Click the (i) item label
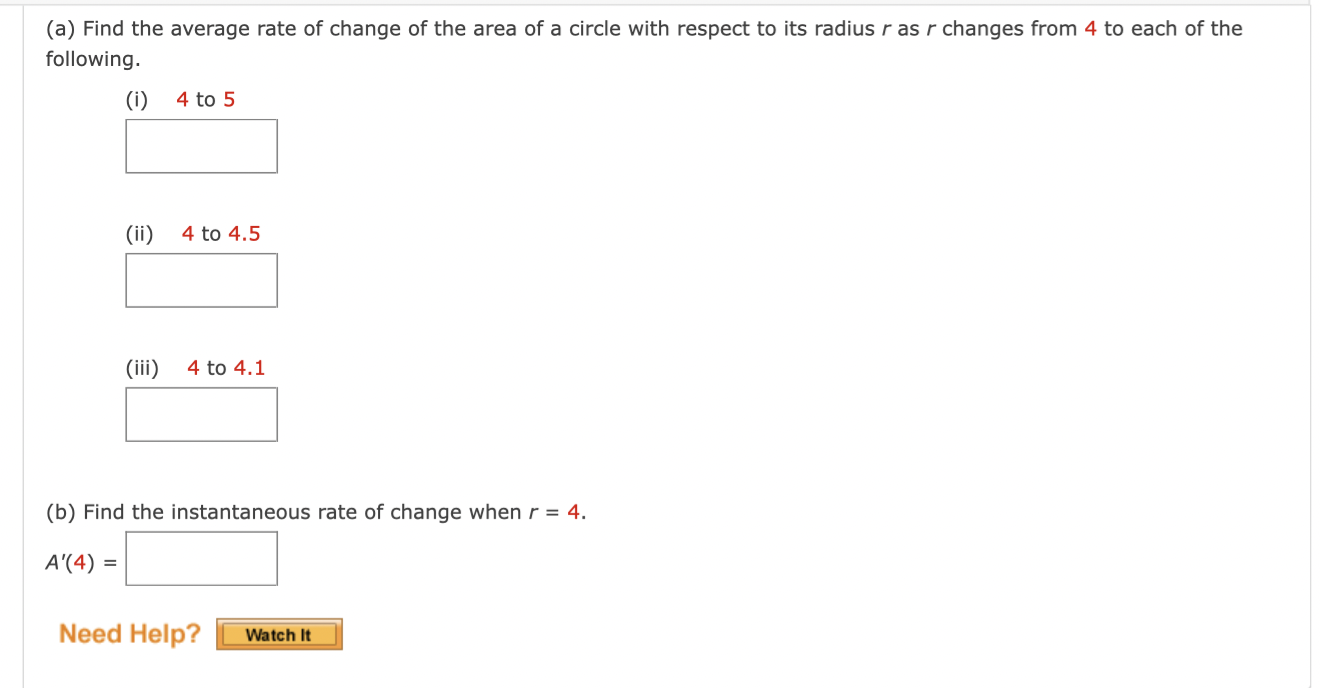Viewport: 1320px width, 688px height. tap(135, 99)
